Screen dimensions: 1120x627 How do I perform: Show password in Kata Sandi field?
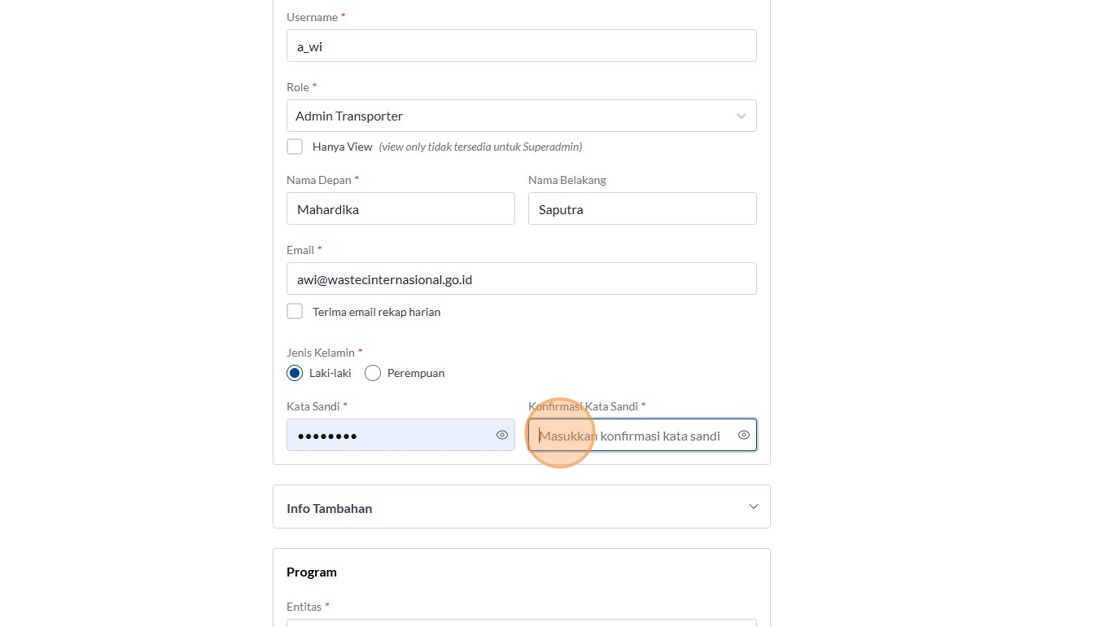(502, 435)
